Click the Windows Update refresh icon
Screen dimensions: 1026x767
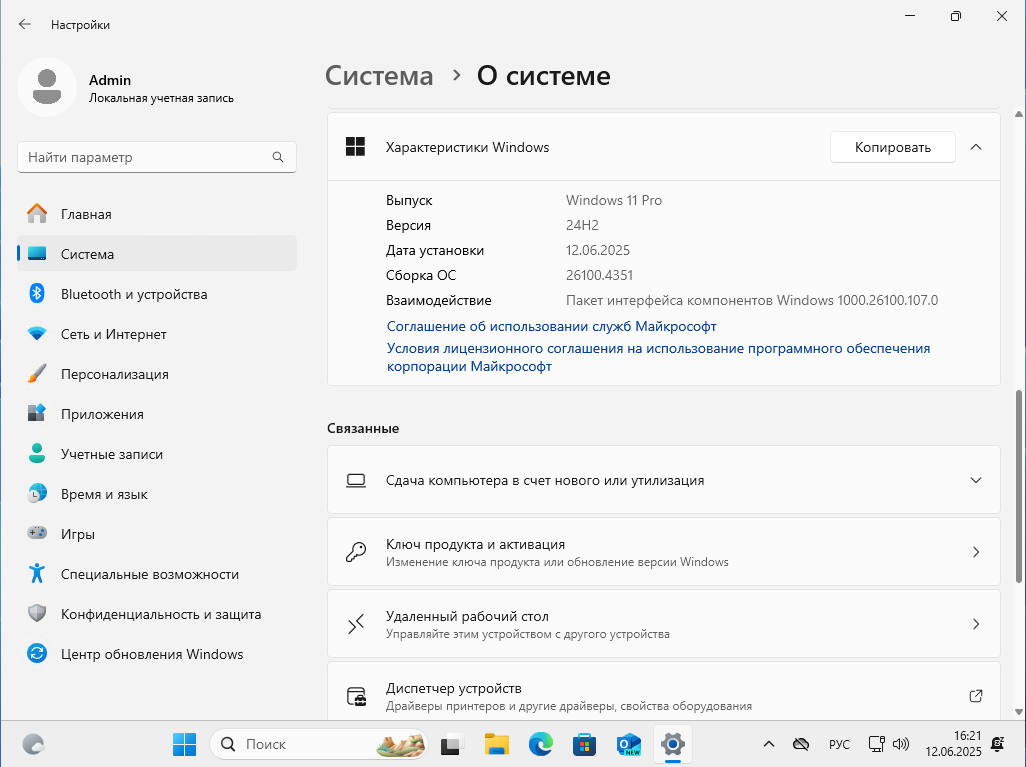click(37, 653)
